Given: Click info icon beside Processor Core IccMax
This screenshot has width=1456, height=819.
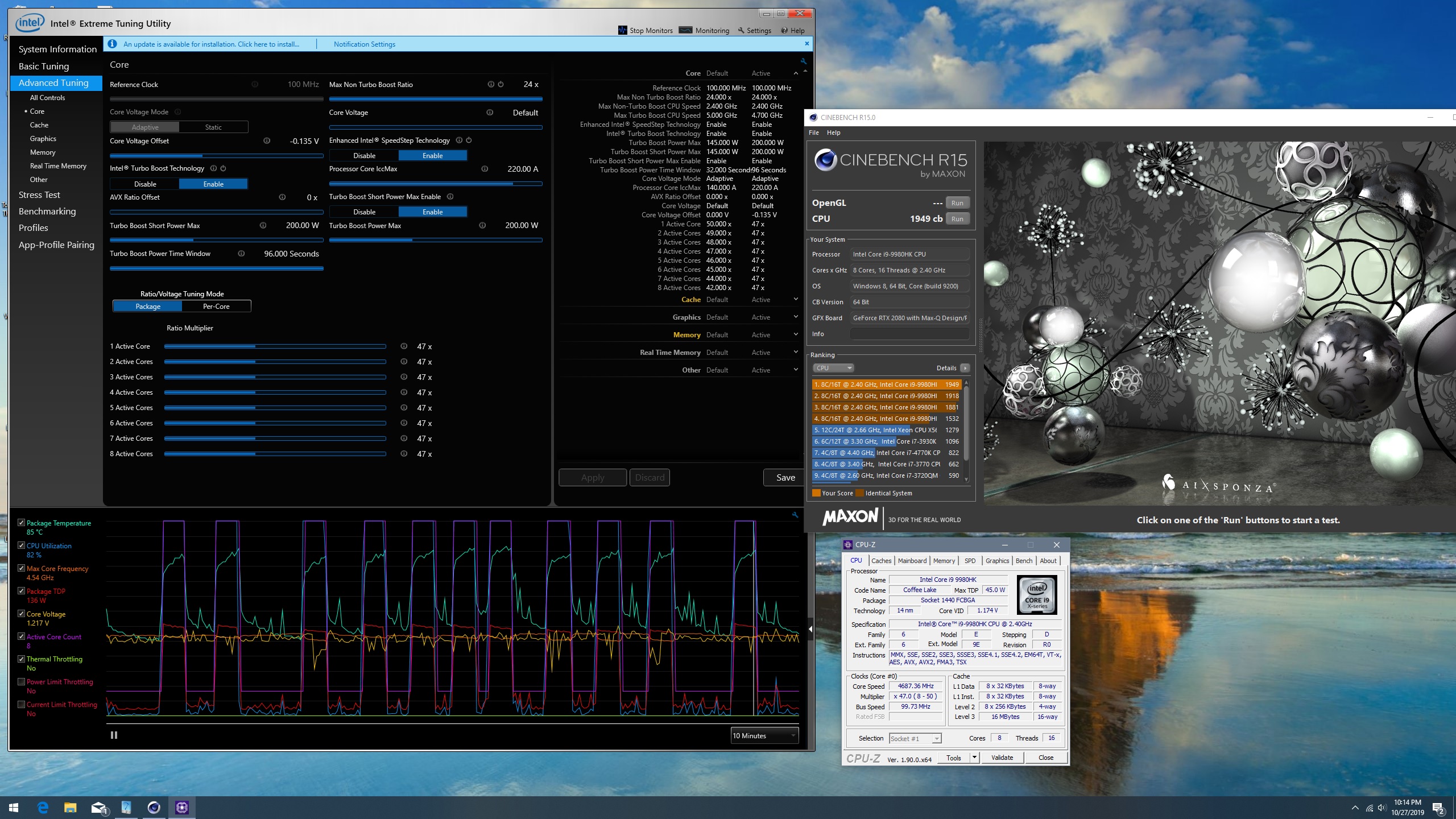Looking at the screenshot, I should pyautogui.click(x=485, y=168).
